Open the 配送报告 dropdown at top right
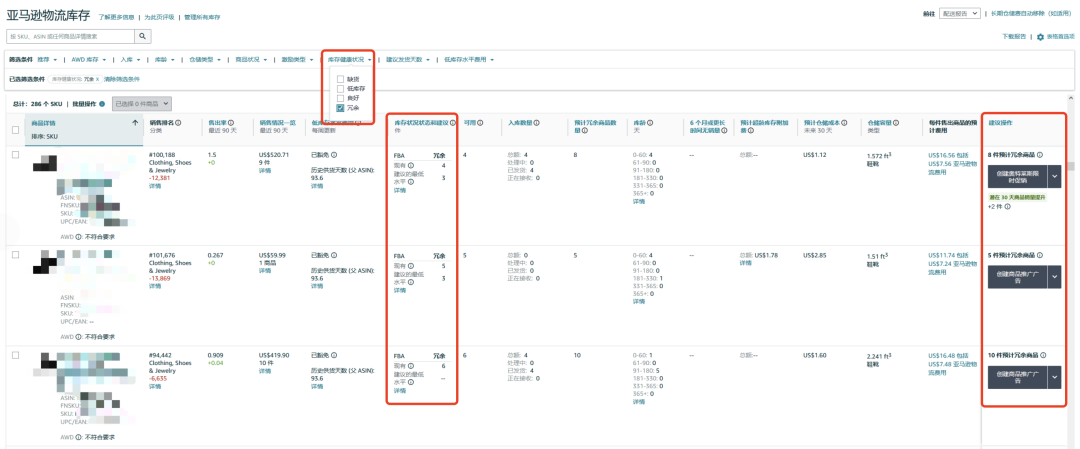Image resolution: width=1080 pixels, height=449 pixels. (960, 14)
